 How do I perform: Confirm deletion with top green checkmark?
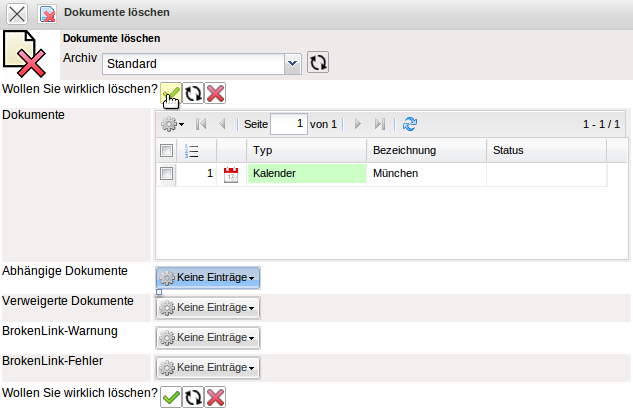point(171,94)
